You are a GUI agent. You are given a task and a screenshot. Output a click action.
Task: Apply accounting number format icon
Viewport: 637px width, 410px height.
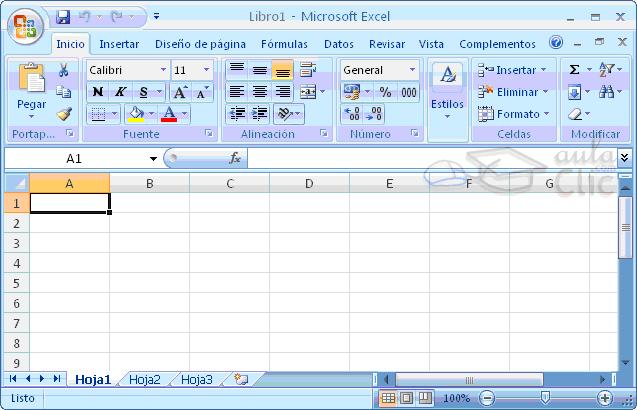click(x=352, y=92)
